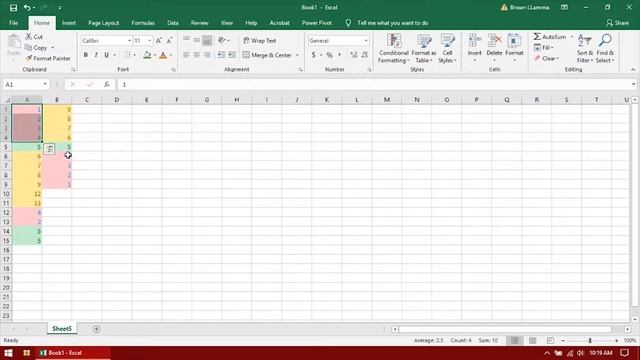The height and width of the screenshot is (360, 640).
Task: Click the Cut scissors icon
Action: (29, 37)
